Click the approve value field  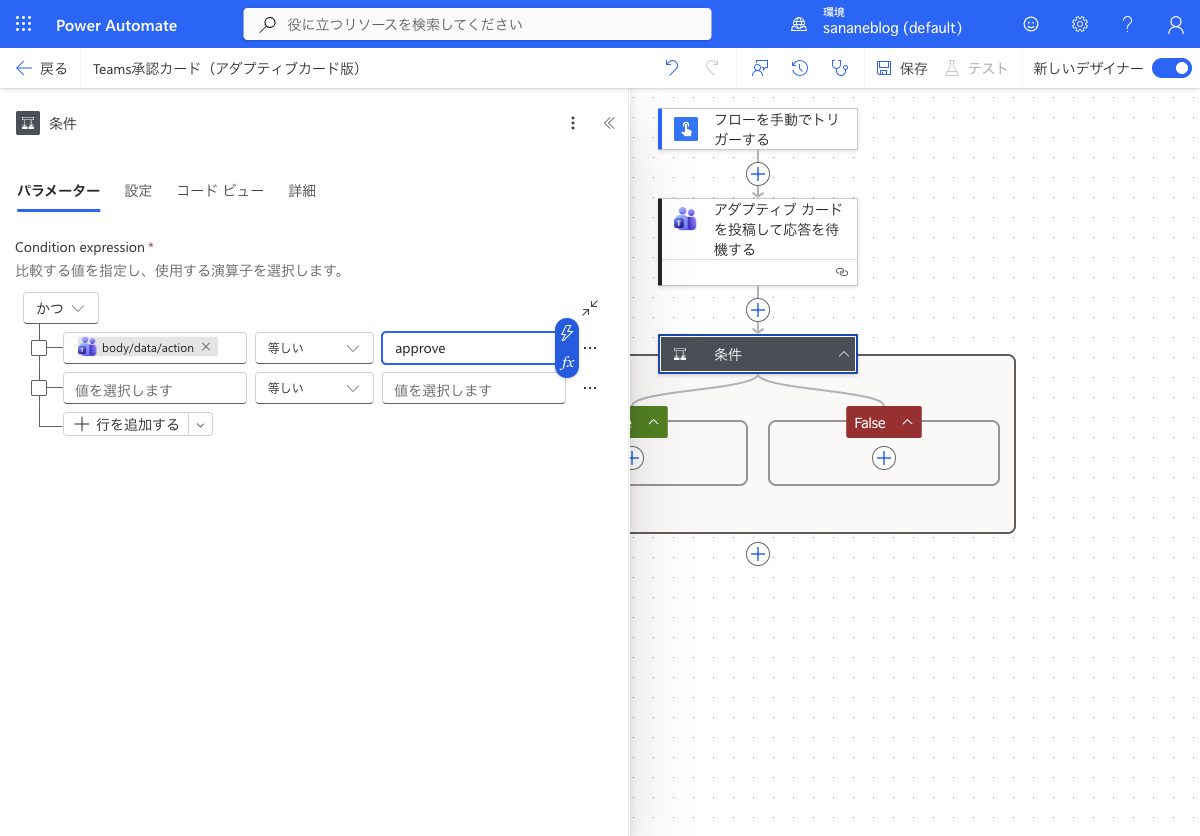click(x=468, y=348)
